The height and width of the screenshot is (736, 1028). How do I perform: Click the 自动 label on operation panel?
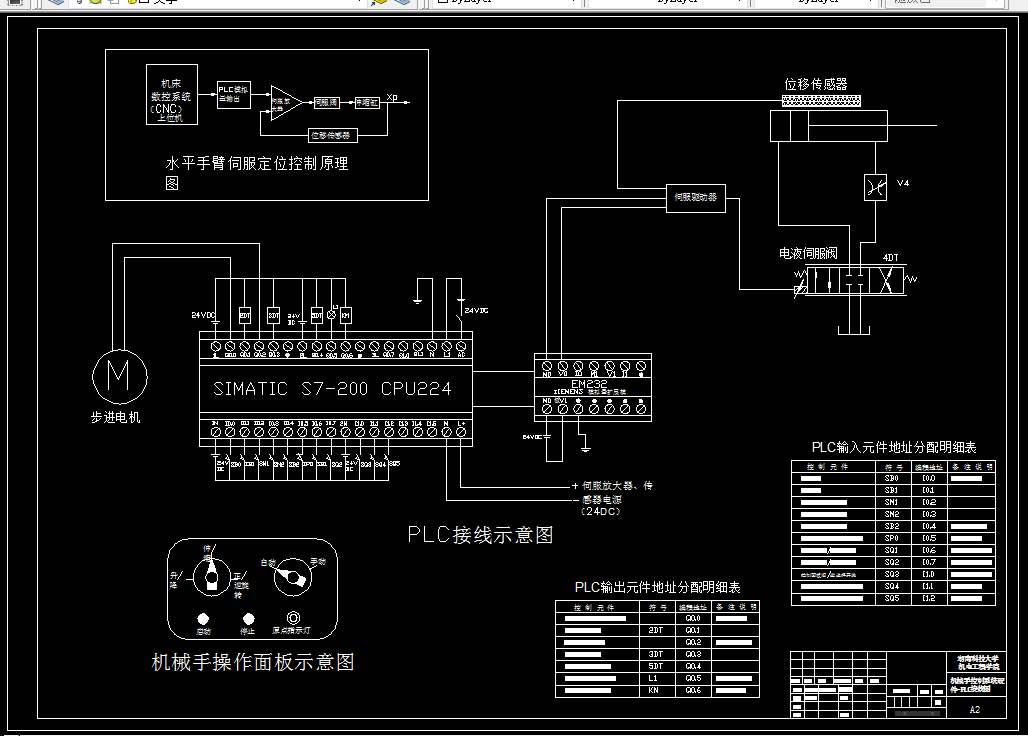click(x=268, y=563)
